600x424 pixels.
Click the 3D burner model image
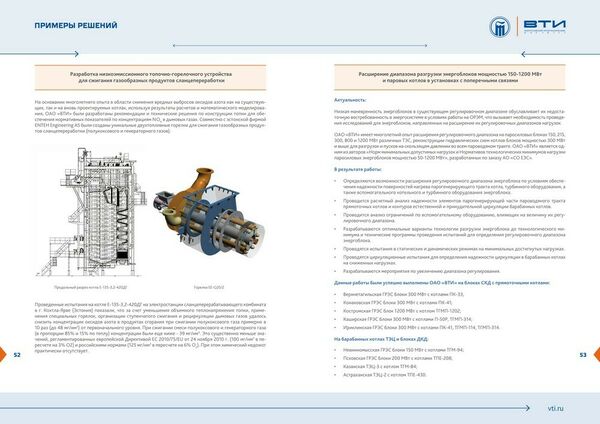coord(209,213)
